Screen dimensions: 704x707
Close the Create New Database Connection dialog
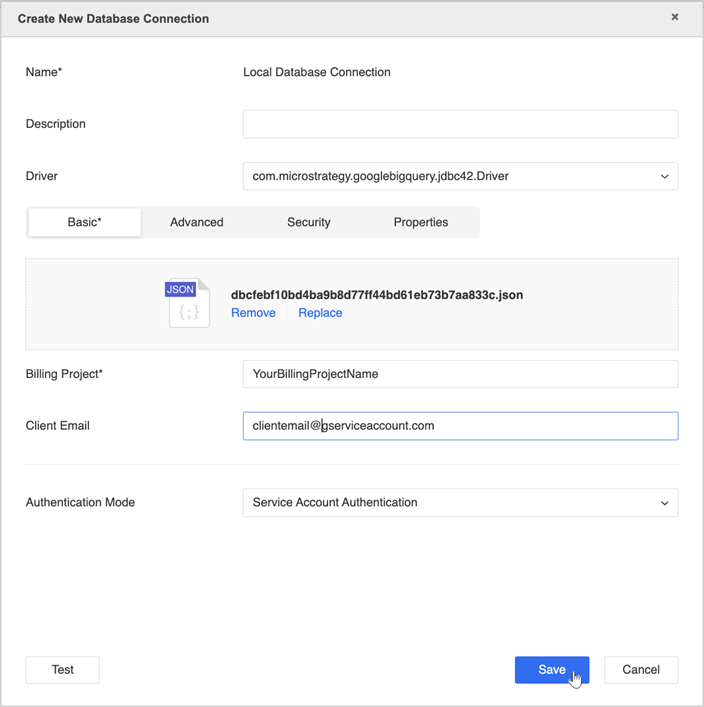coord(675,17)
